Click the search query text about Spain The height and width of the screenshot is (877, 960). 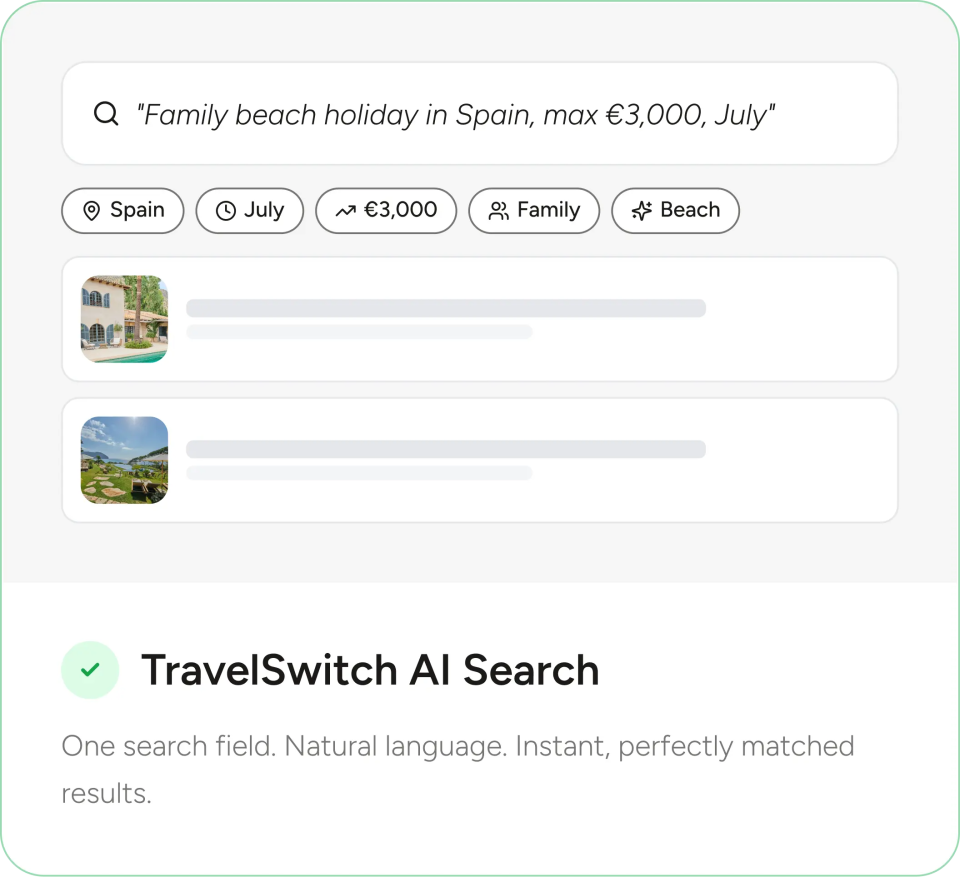[x=456, y=115]
